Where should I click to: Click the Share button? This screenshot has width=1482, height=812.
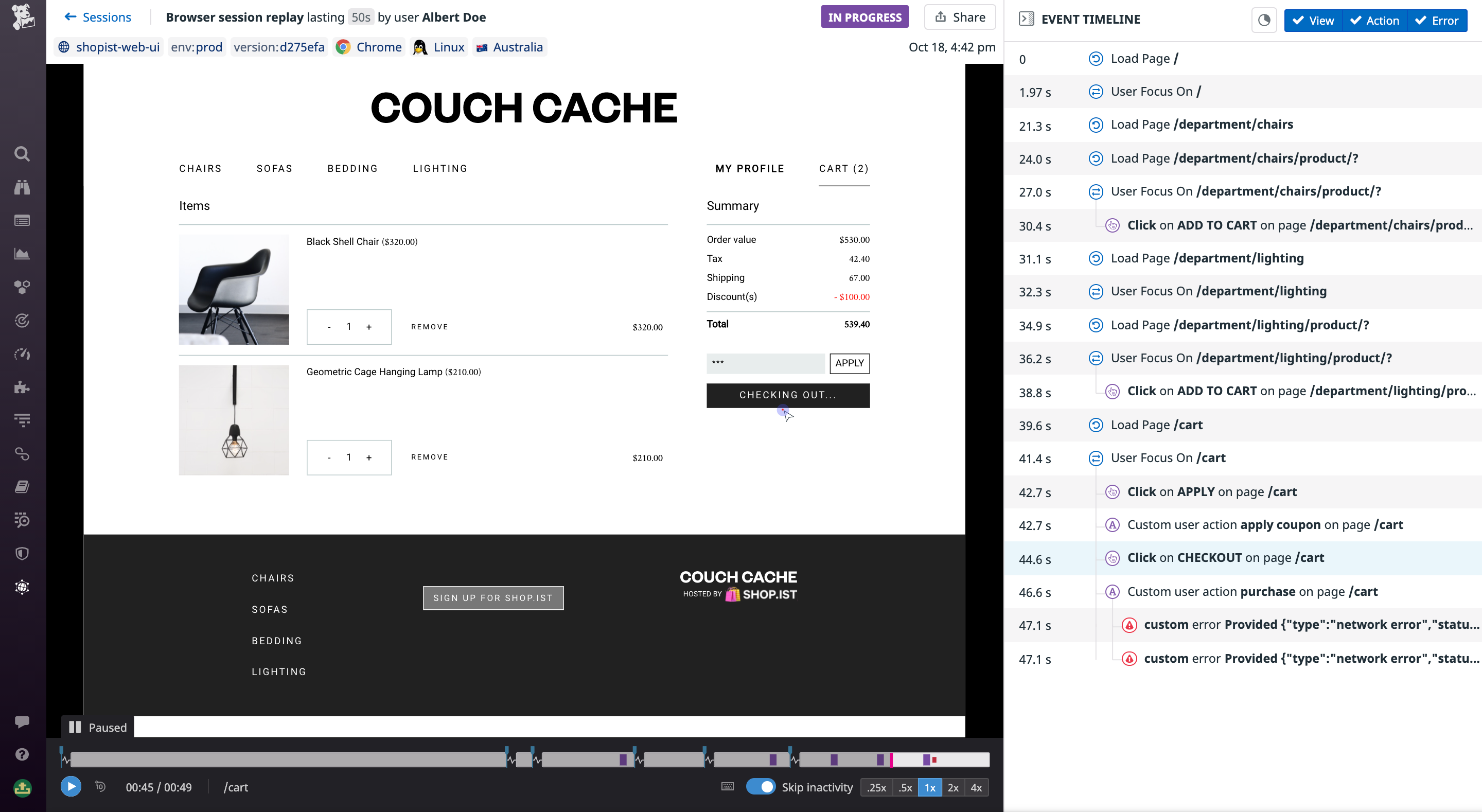click(959, 17)
